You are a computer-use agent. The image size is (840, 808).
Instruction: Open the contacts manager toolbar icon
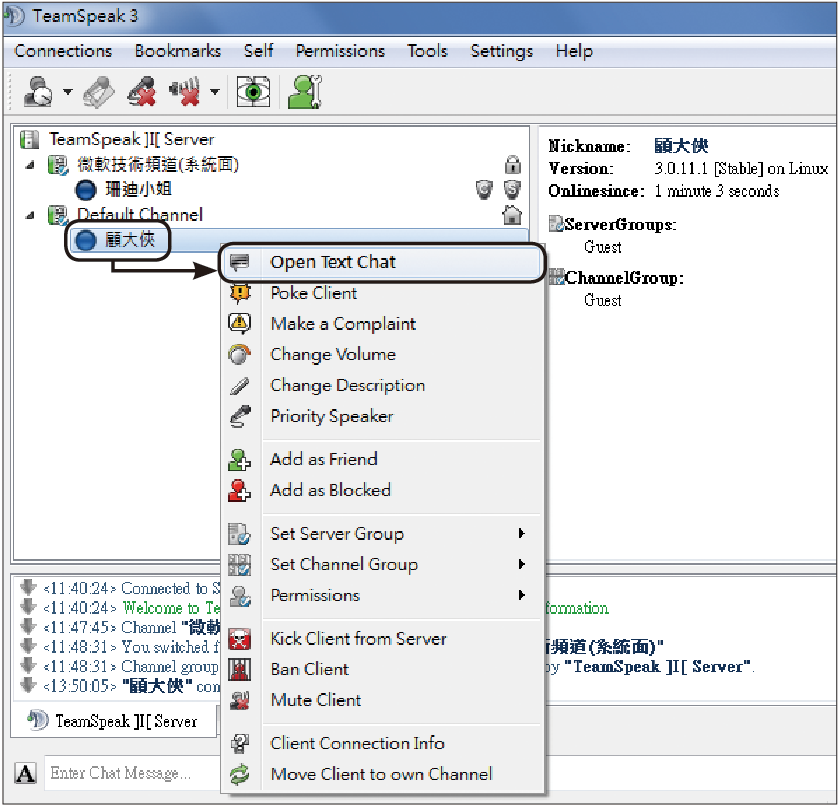tap(305, 92)
